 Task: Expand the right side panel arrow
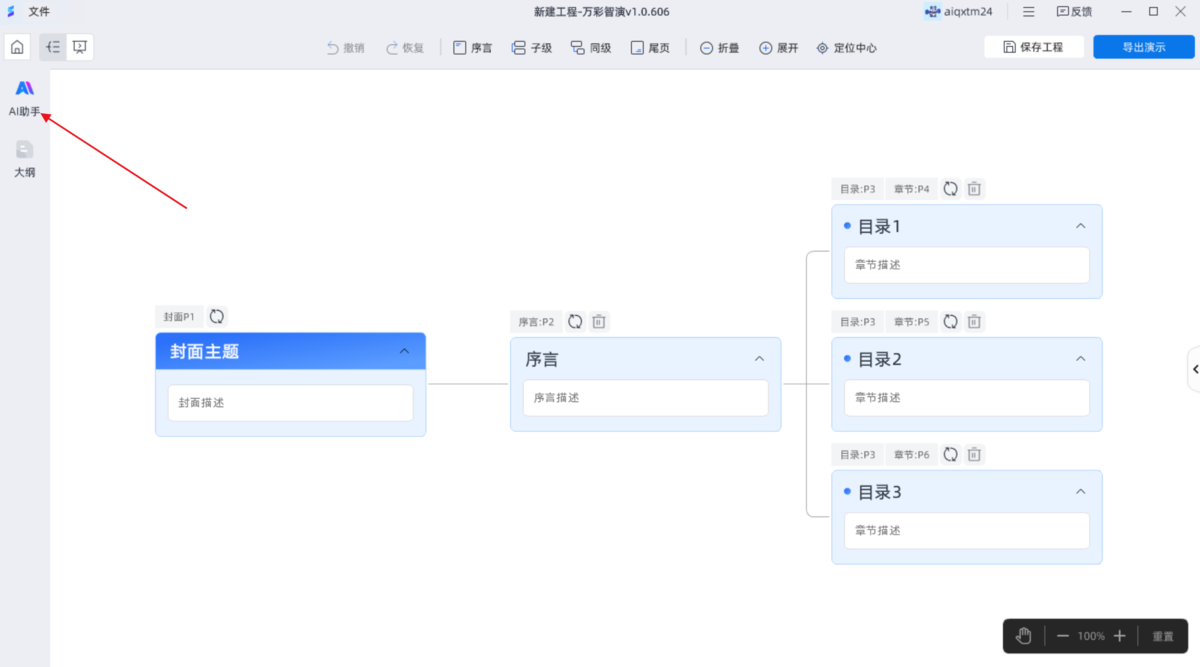click(1195, 369)
